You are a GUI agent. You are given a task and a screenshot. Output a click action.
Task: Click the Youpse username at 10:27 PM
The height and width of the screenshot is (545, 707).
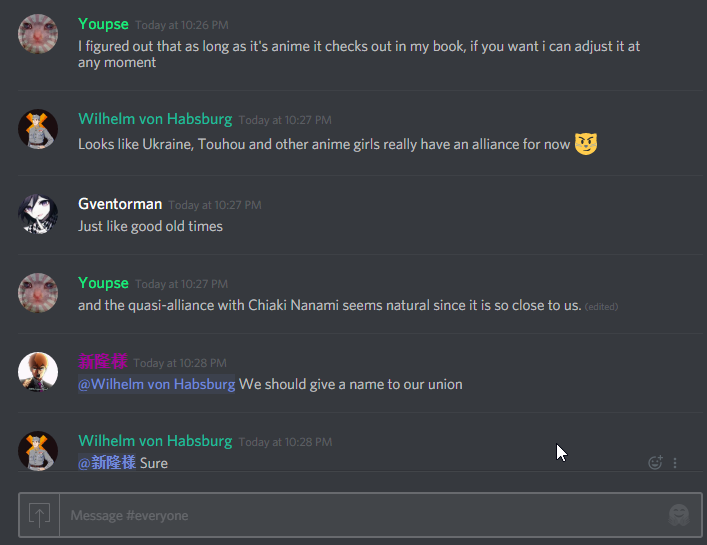coord(103,283)
